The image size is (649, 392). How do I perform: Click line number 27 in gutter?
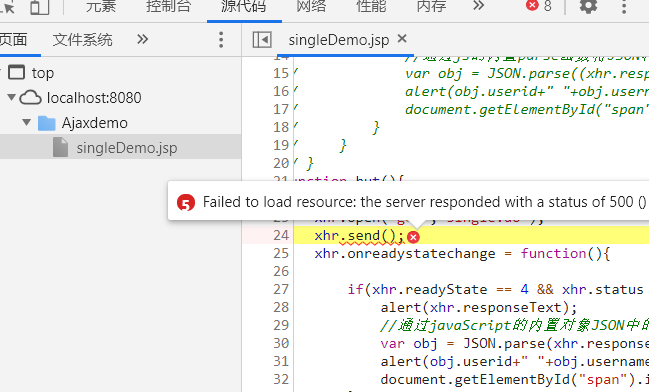pyautogui.click(x=281, y=289)
